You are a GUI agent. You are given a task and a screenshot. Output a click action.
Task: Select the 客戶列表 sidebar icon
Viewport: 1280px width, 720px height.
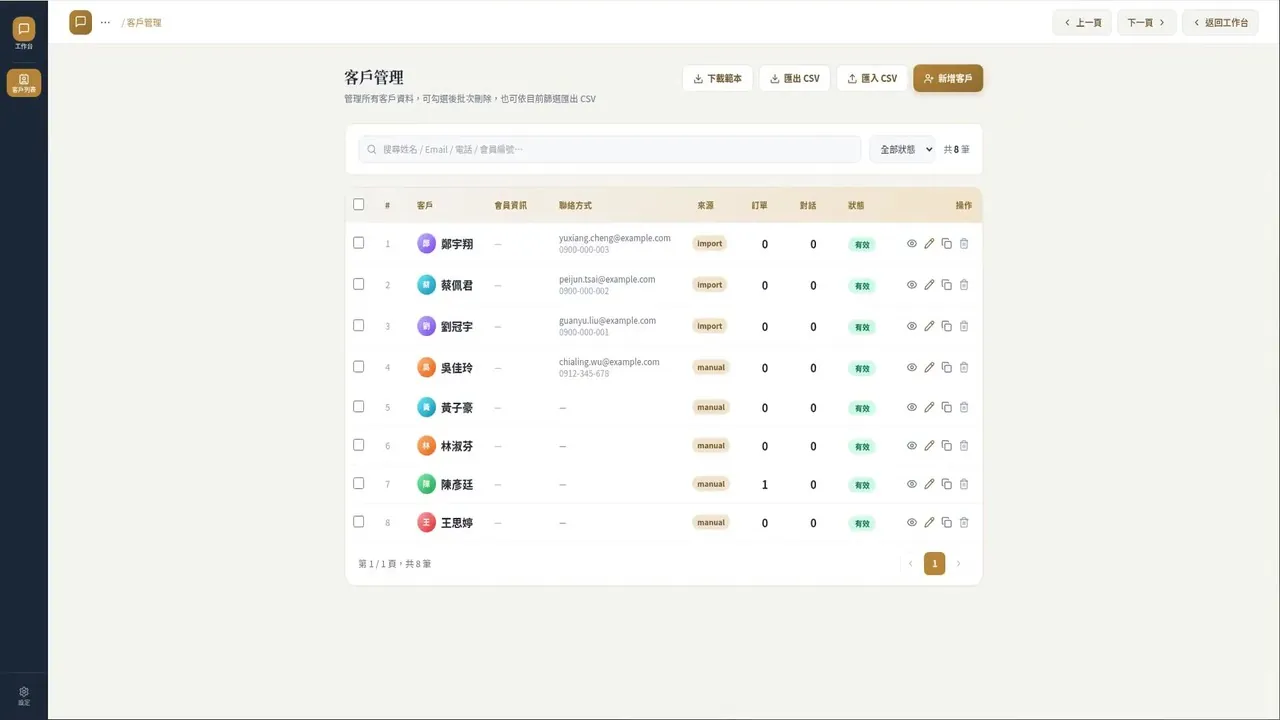pyautogui.click(x=24, y=83)
